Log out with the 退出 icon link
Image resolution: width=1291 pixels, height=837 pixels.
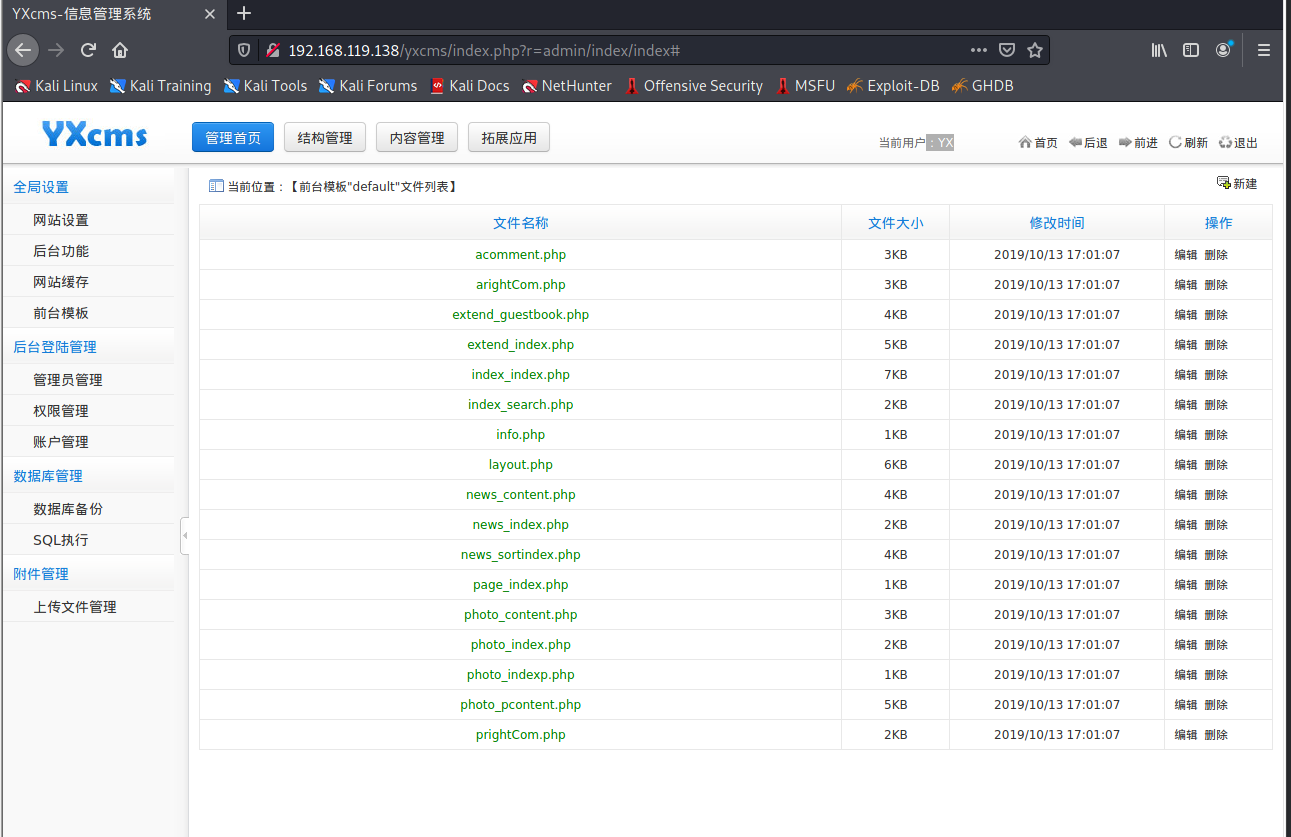click(x=1238, y=143)
